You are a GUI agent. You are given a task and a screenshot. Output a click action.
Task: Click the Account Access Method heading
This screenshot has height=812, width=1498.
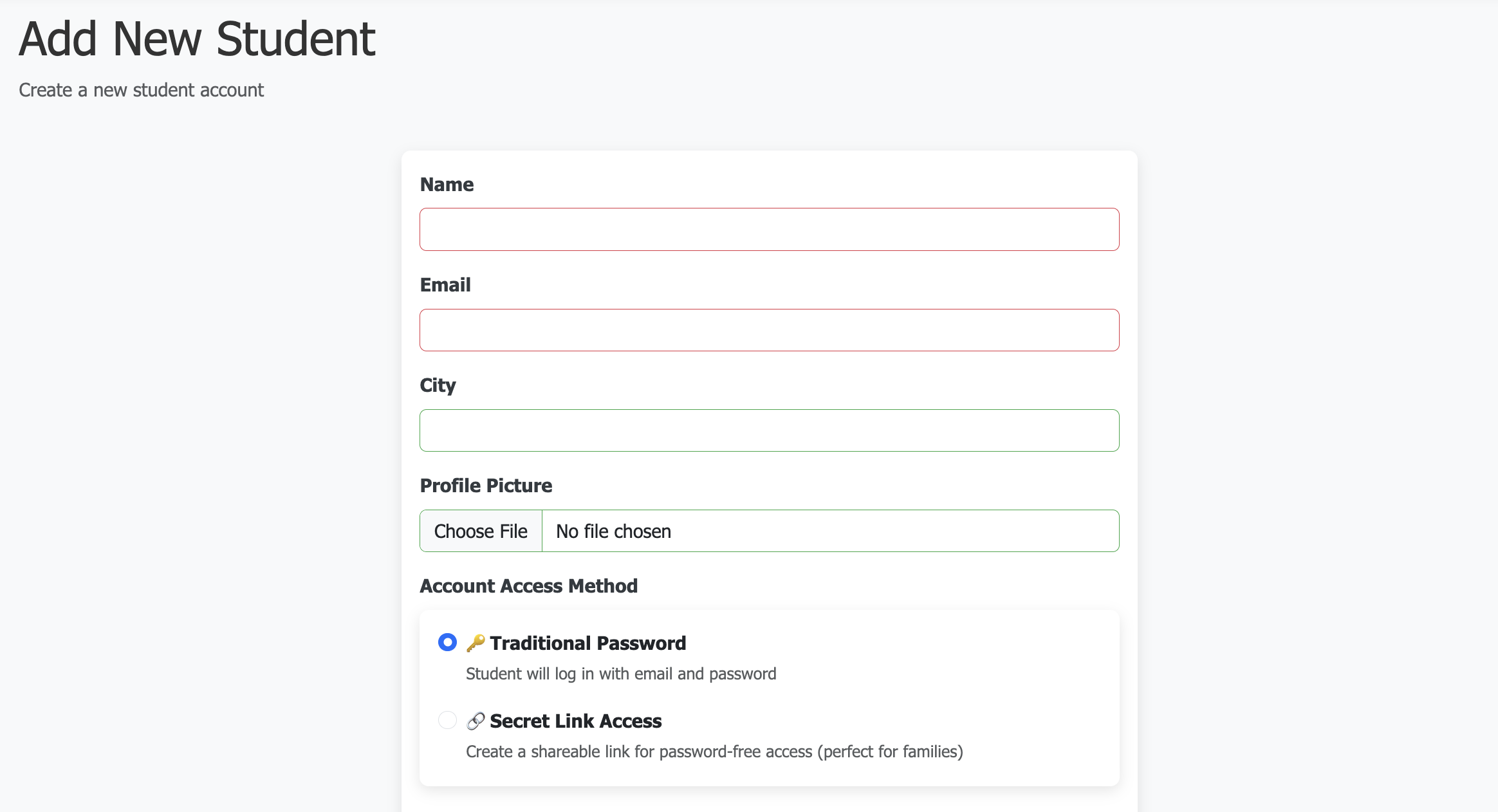point(528,586)
